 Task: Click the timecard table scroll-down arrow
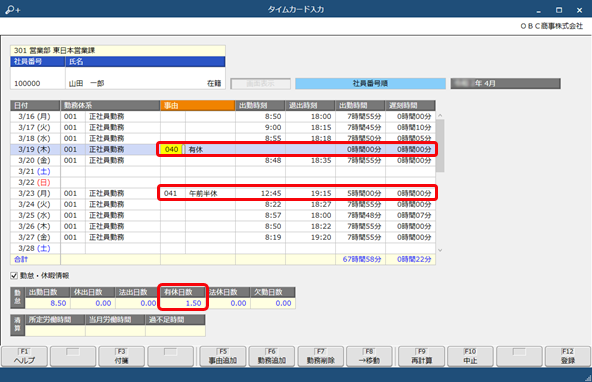[x=440, y=250]
